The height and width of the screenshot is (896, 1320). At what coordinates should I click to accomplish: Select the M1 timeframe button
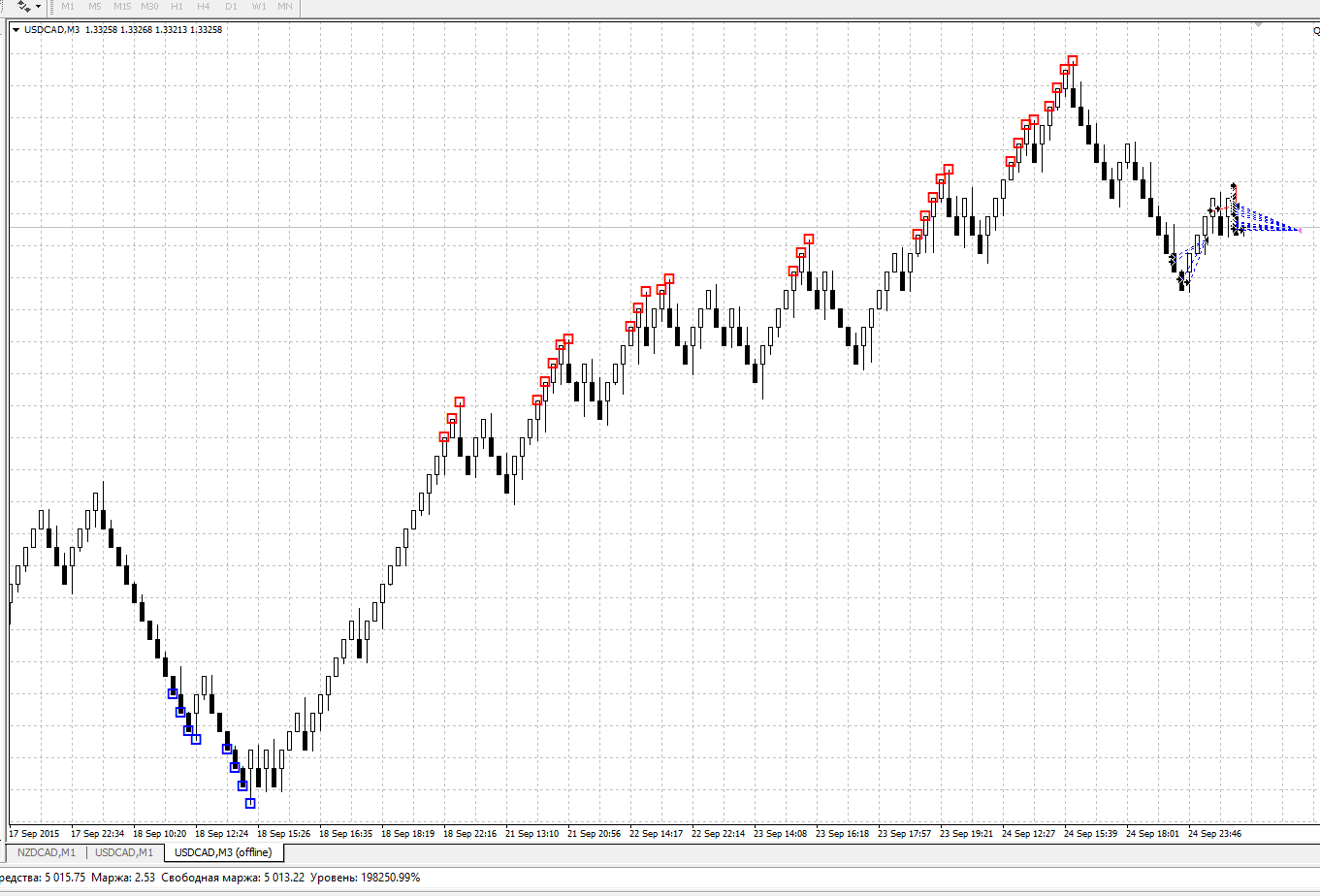coord(68,6)
